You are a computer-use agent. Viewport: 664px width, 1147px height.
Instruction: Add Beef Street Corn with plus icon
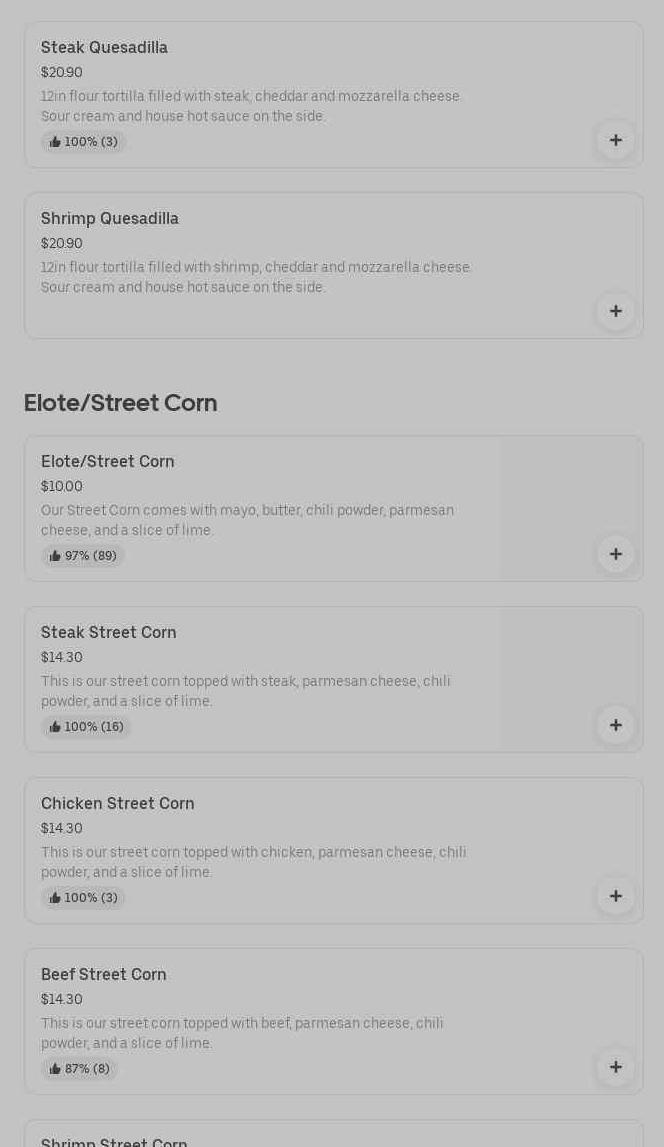615,1067
